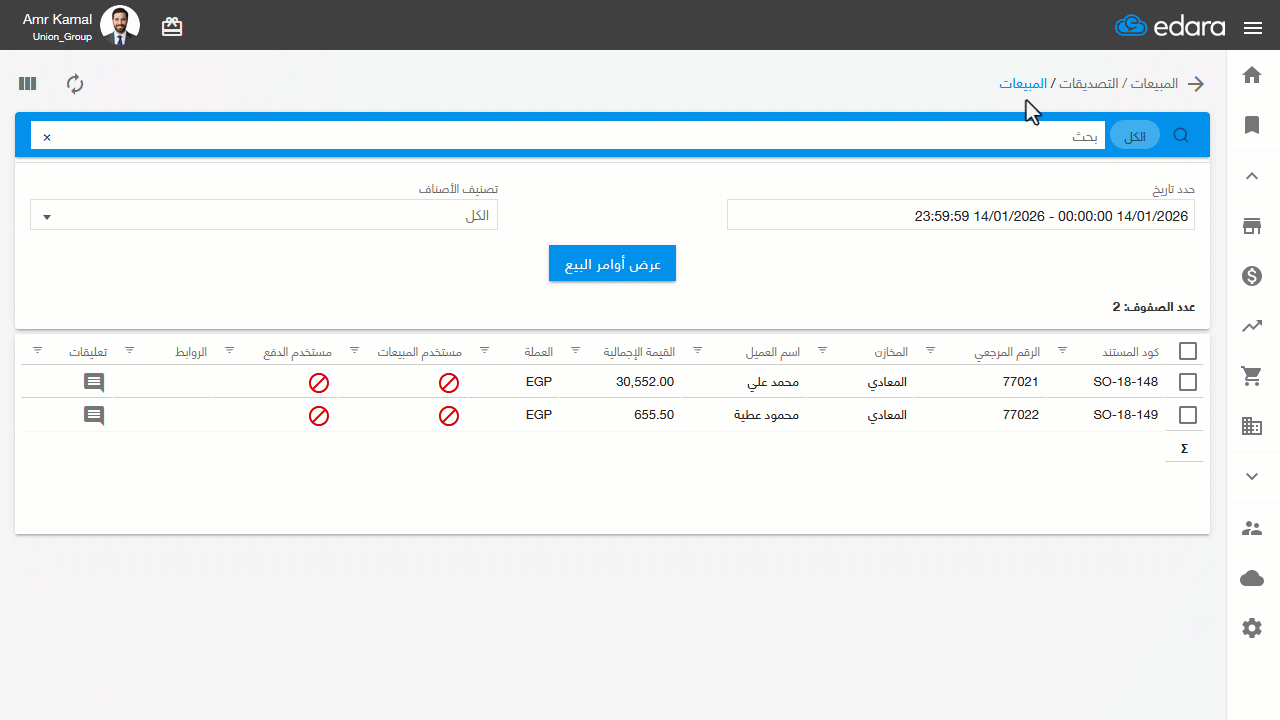Open the trending chart sidebar icon
Viewport: 1280px width, 720px height.
[1252, 326]
